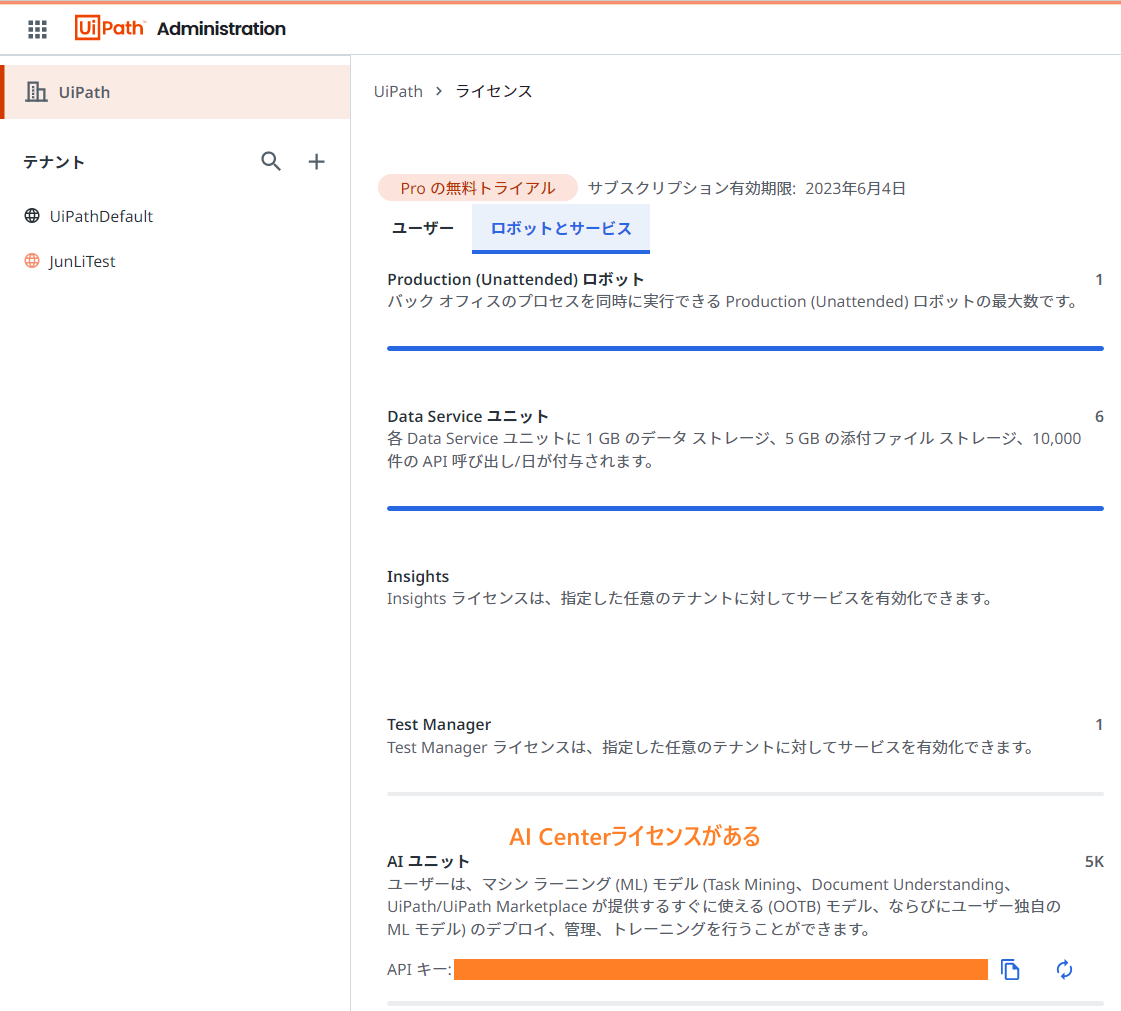Click the AI ユニット 5K count

pyautogui.click(x=1095, y=860)
